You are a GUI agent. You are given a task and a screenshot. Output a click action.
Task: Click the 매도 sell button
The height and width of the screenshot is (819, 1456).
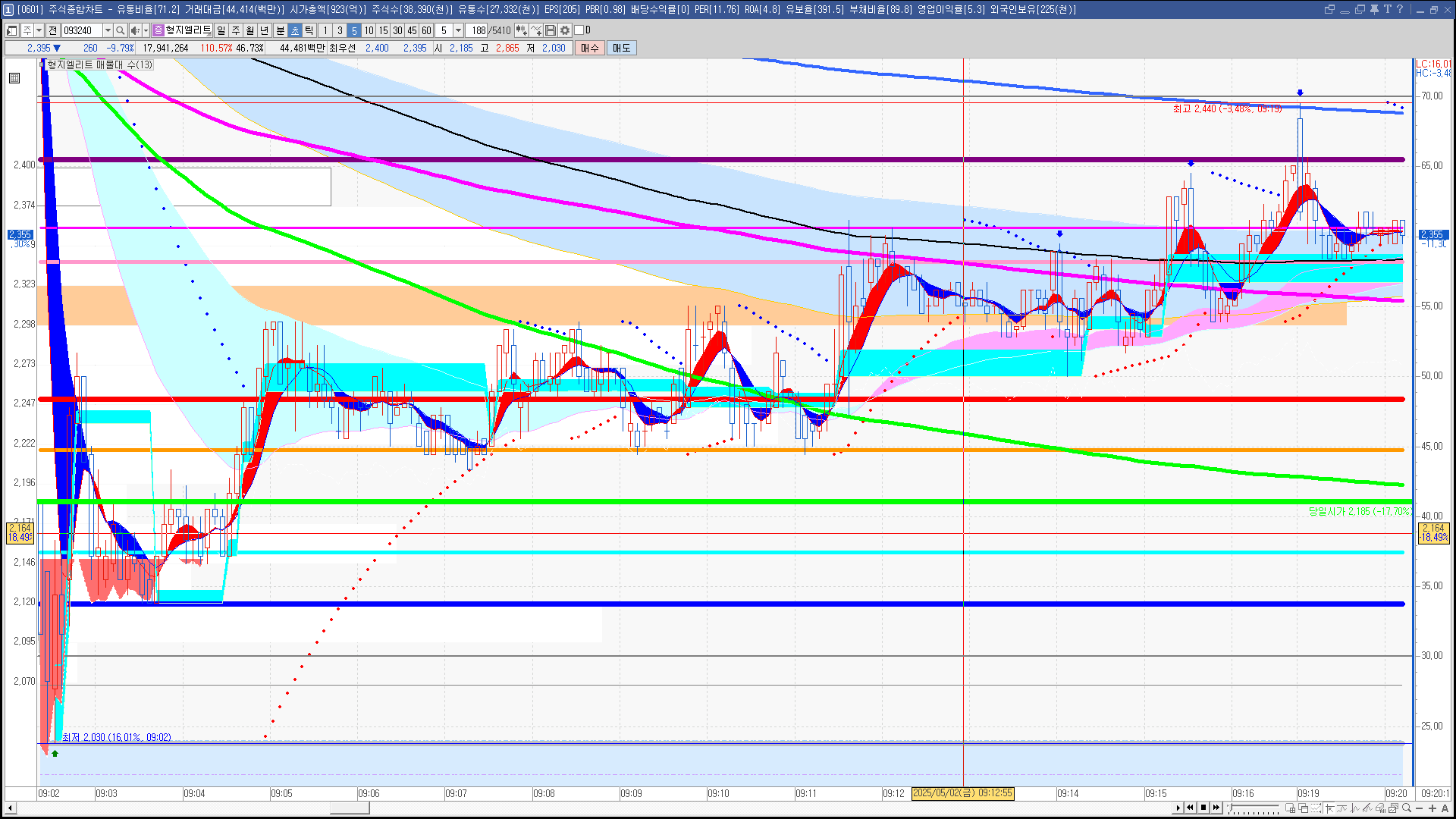pyautogui.click(x=622, y=48)
